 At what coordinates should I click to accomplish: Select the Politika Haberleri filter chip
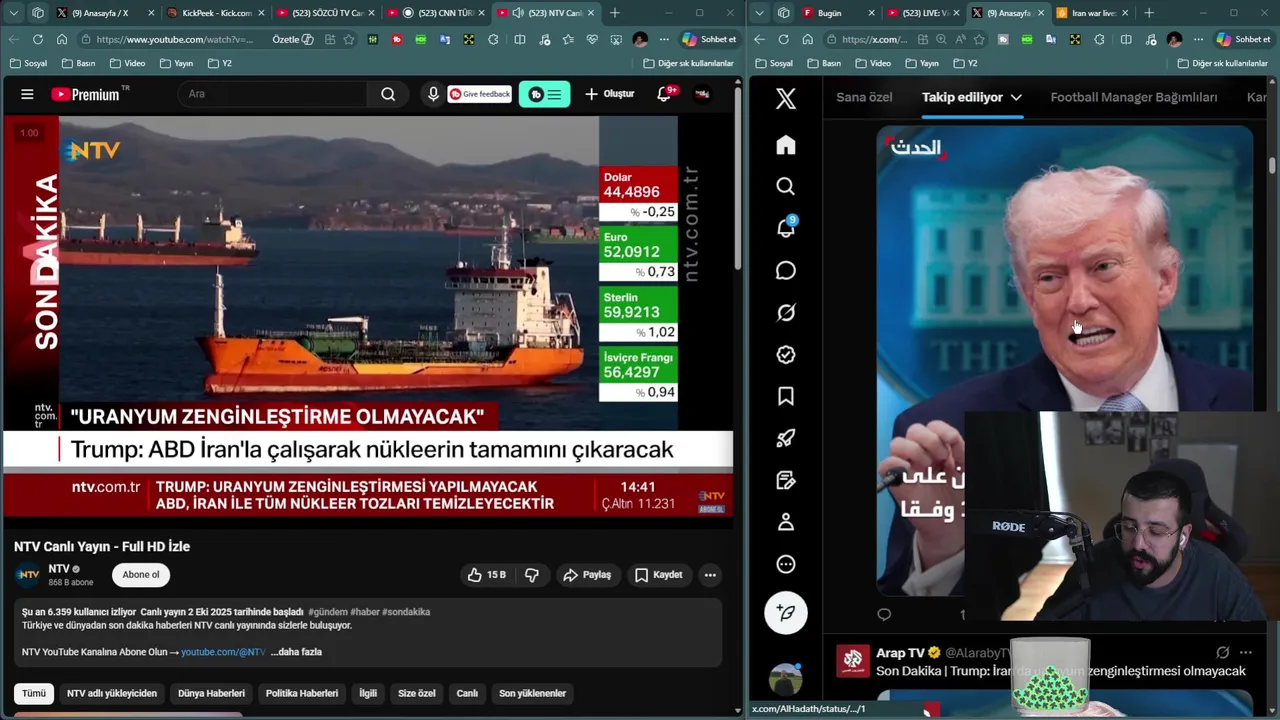pyautogui.click(x=302, y=693)
